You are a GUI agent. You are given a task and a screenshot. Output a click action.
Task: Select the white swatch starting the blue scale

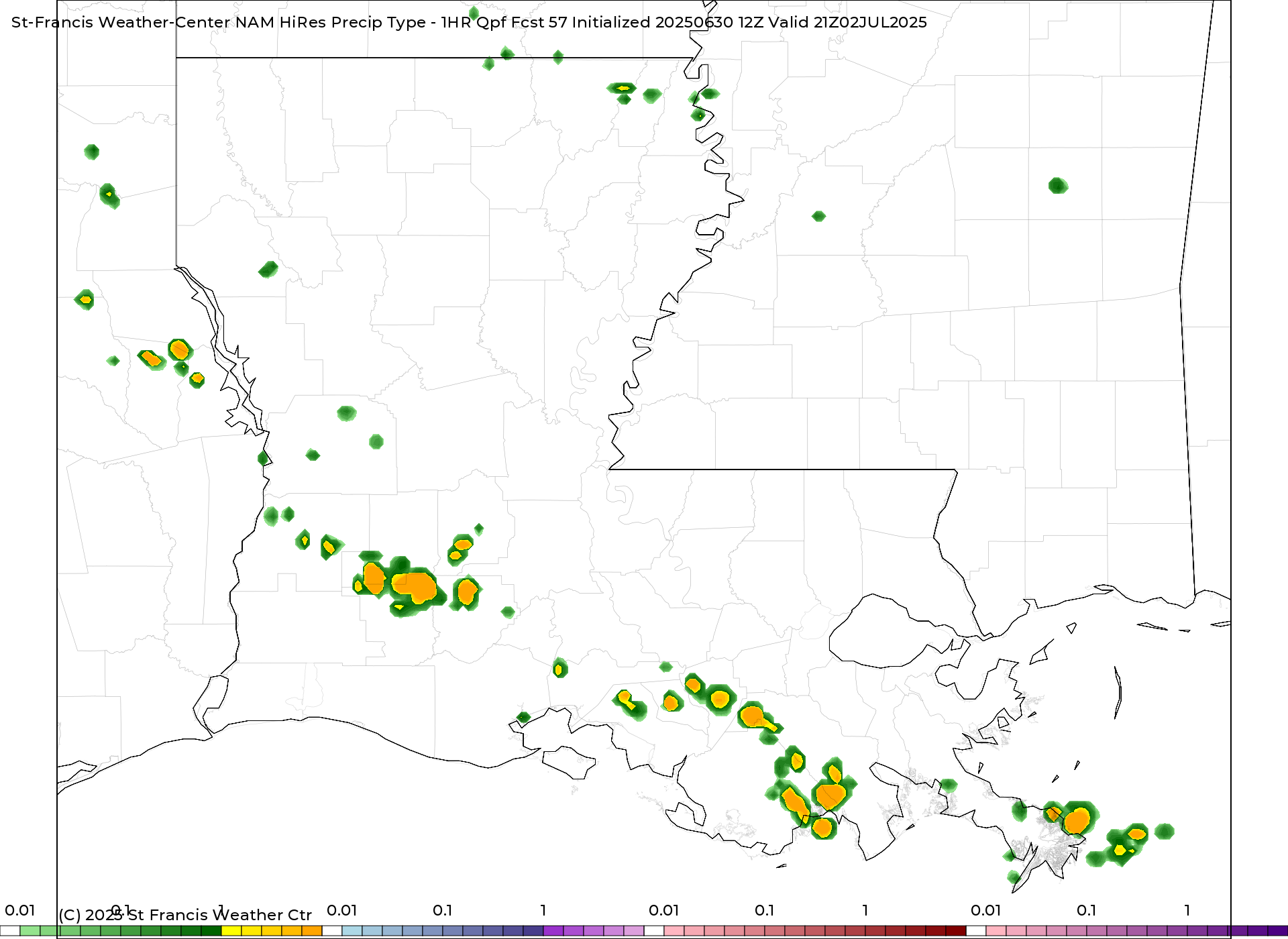[332, 931]
